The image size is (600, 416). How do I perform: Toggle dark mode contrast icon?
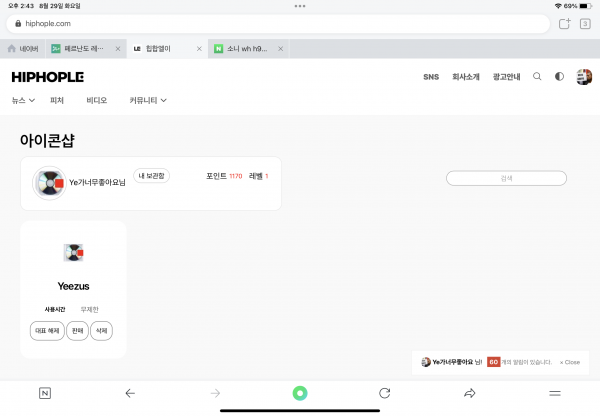tap(559, 77)
